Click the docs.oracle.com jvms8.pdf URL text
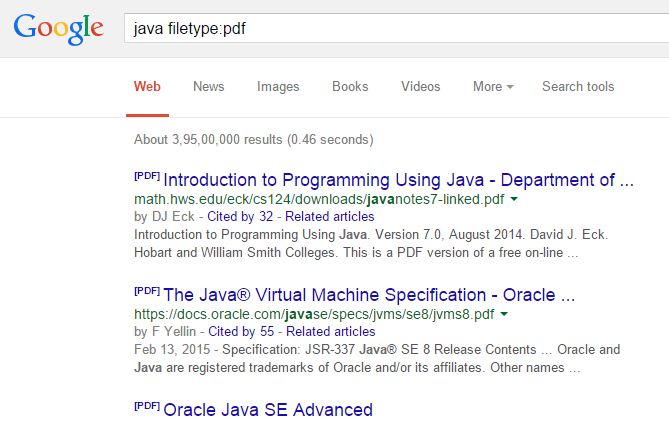 (314, 314)
